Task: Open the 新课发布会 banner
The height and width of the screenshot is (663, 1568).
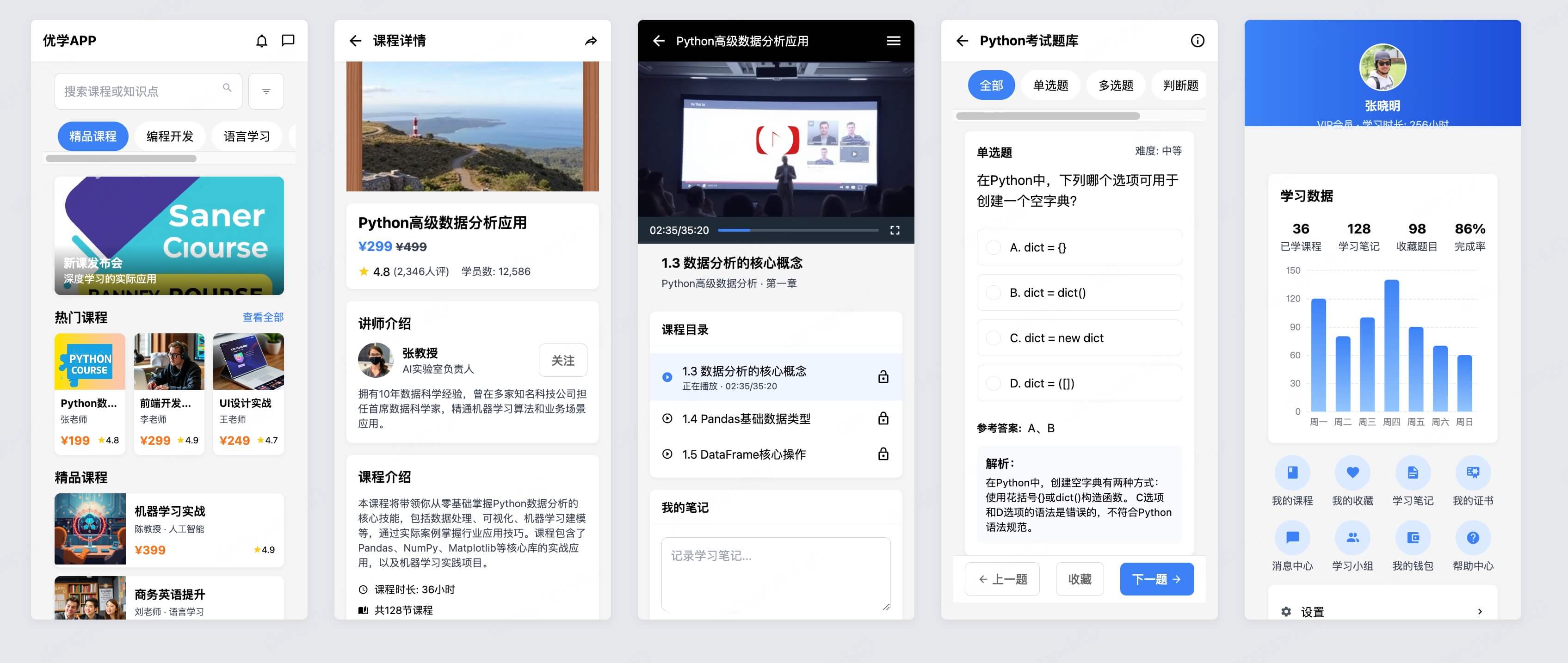Action: (x=169, y=236)
